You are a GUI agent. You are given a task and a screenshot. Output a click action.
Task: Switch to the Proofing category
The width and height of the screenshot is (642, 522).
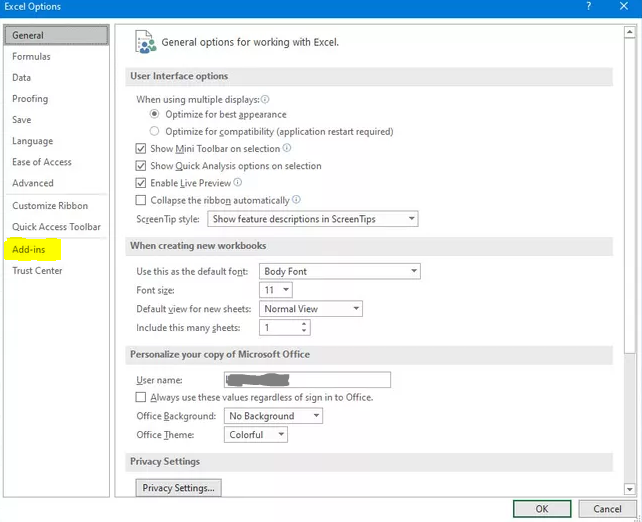point(57,99)
